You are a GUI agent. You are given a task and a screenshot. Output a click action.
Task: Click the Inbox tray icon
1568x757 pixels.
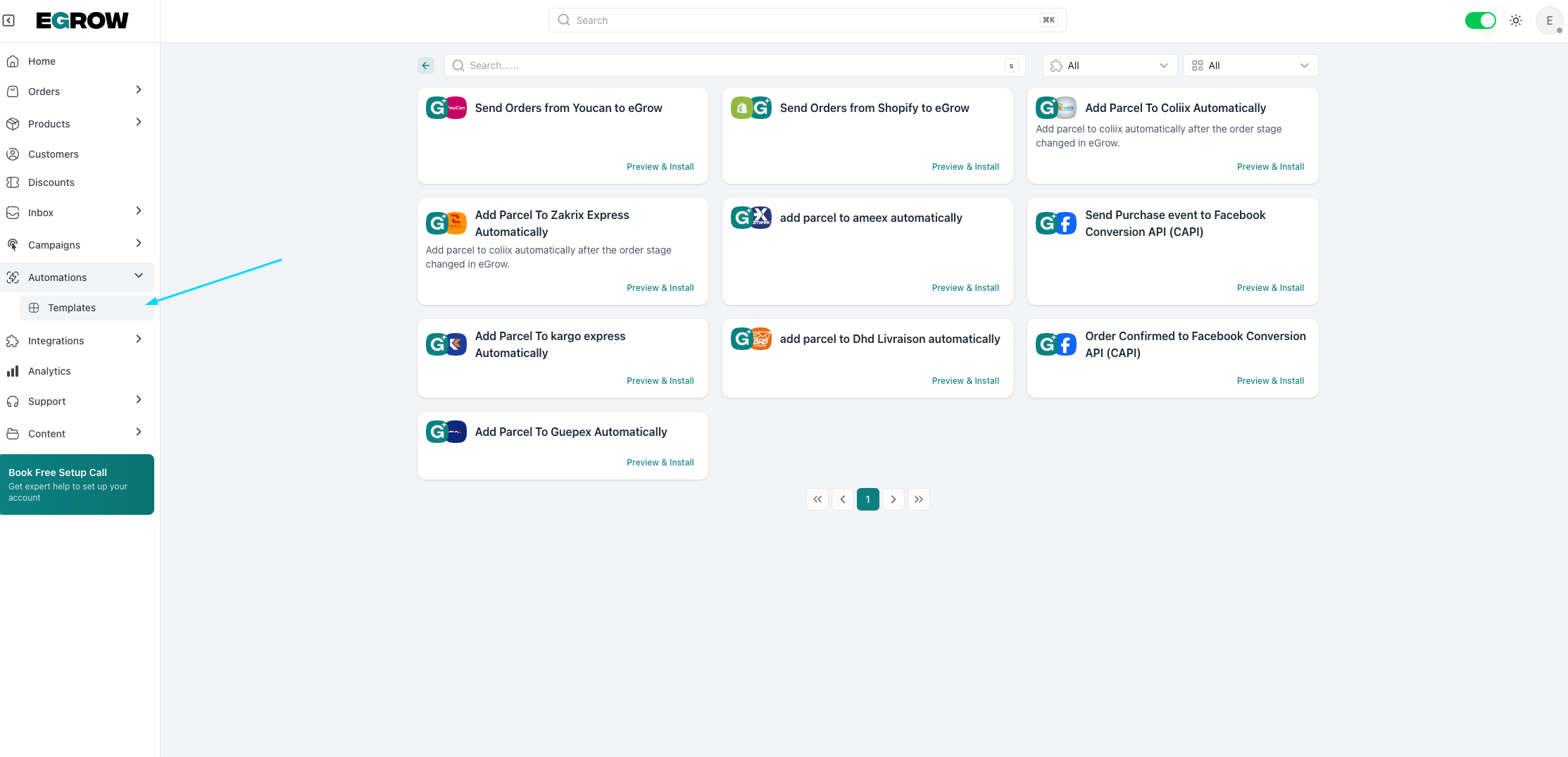[13, 213]
